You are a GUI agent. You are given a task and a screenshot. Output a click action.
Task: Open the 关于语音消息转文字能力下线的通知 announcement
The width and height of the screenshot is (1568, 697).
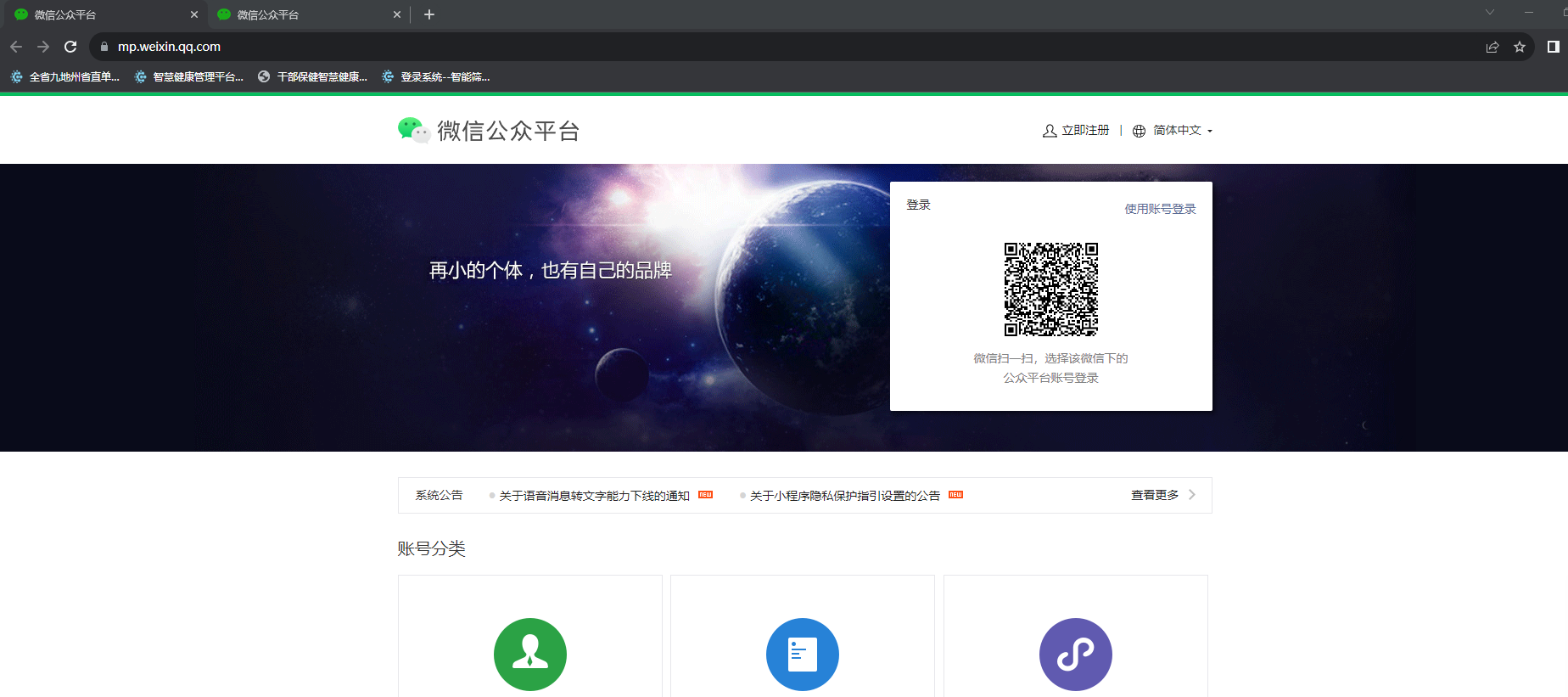coord(594,496)
